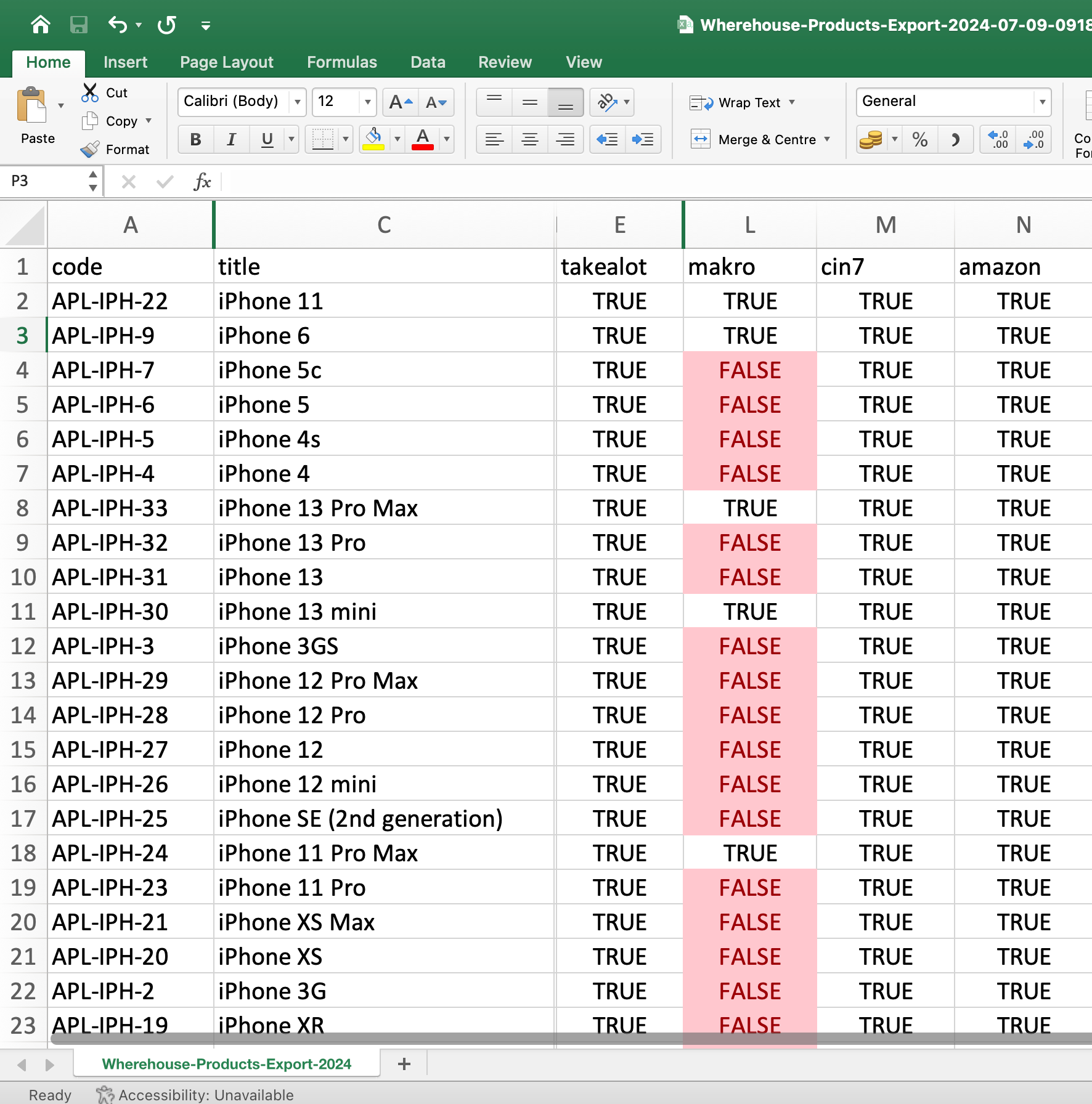Open the font colour dropdown arrow
Screen dimensions: 1092x1104
[x=447, y=139]
